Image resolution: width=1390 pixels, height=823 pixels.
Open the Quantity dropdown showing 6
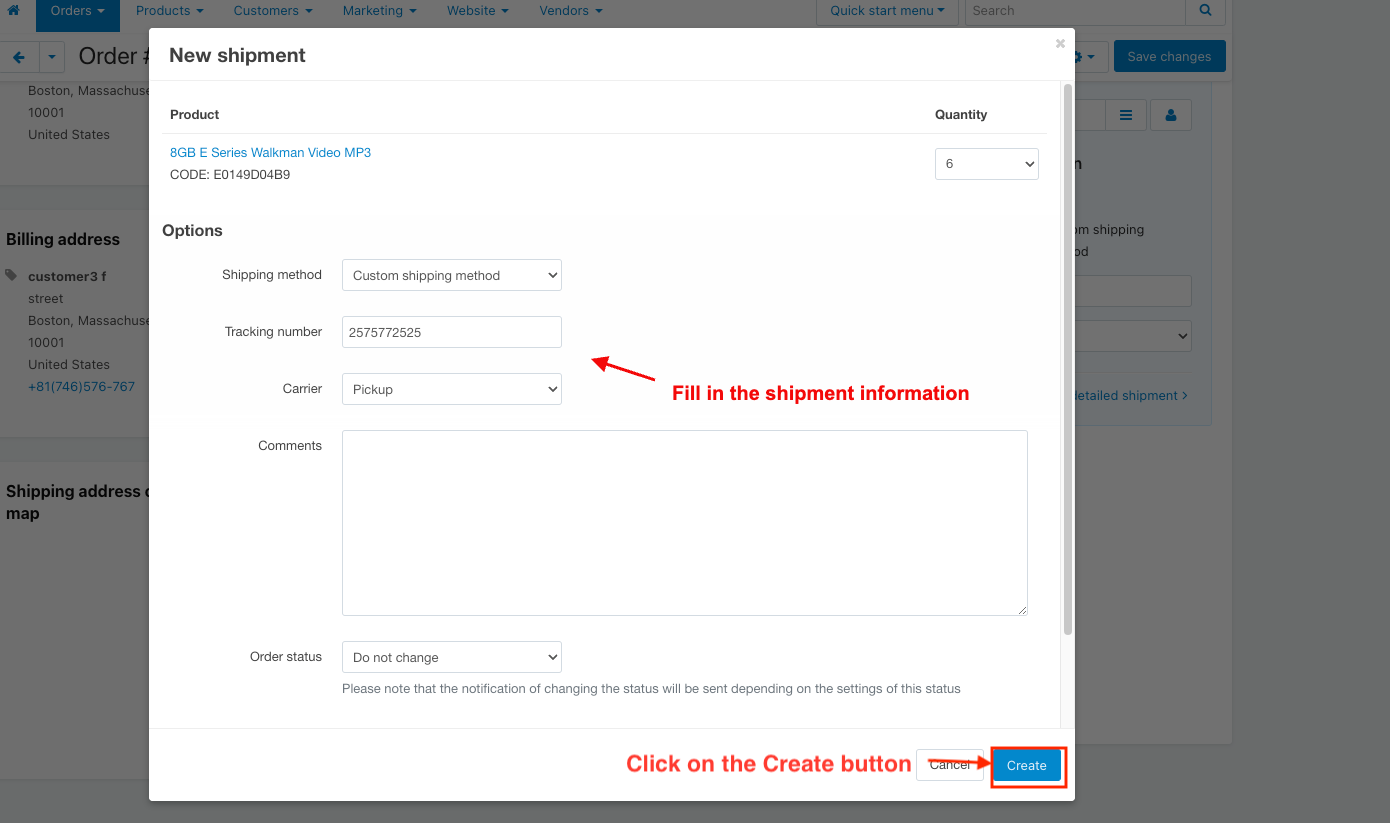point(986,164)
